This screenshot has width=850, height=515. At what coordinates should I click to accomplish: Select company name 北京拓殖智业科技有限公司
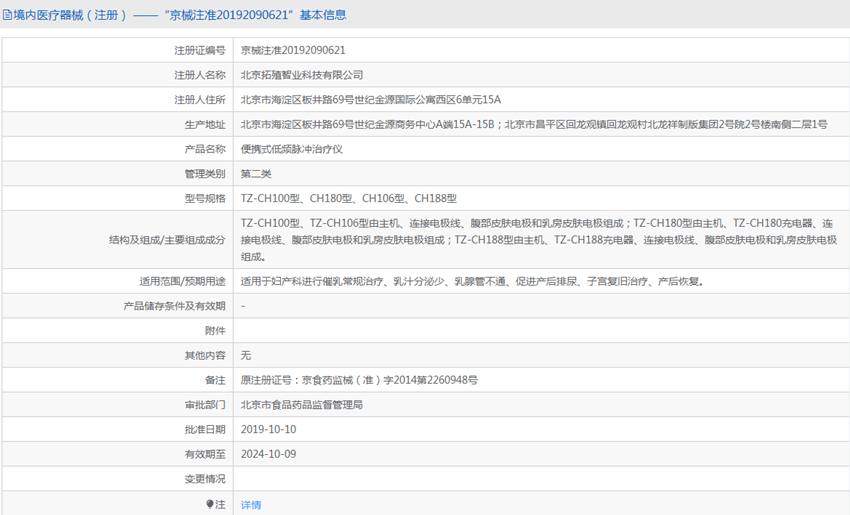click(302, 75)
